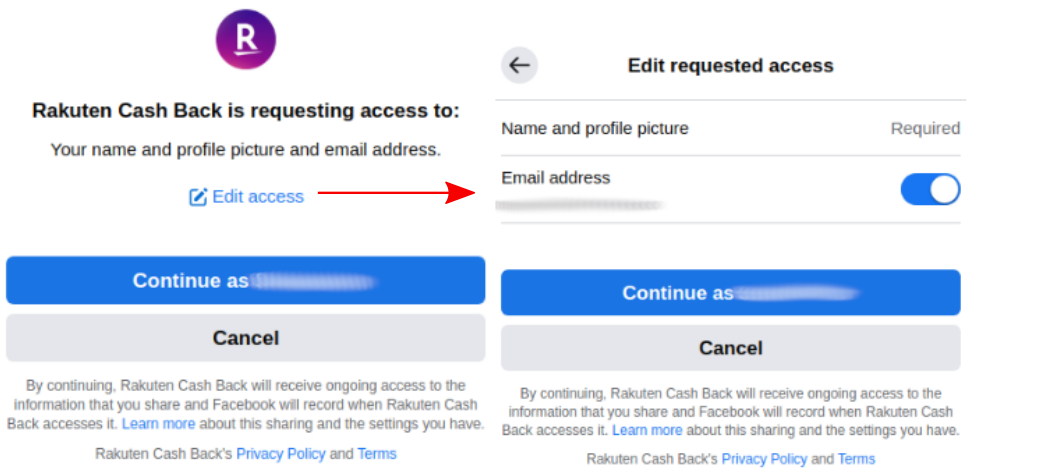The width and height of the screenshot is (1054, 476).
Task: Disable the Email address sharing toggle
Action: (930, 189)
